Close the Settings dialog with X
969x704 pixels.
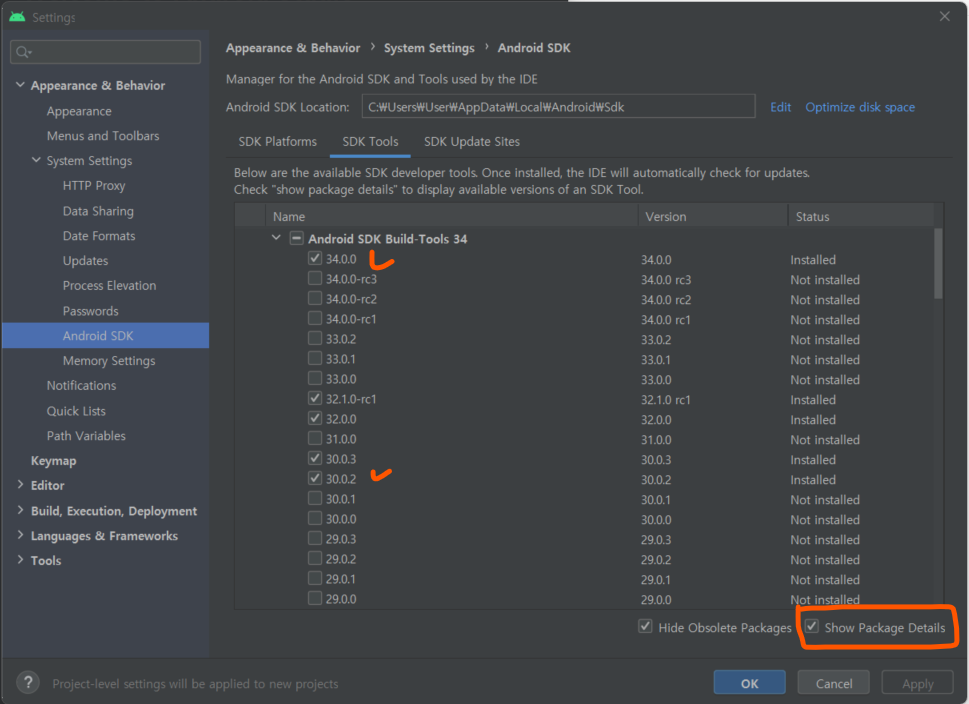pos(944,17)
